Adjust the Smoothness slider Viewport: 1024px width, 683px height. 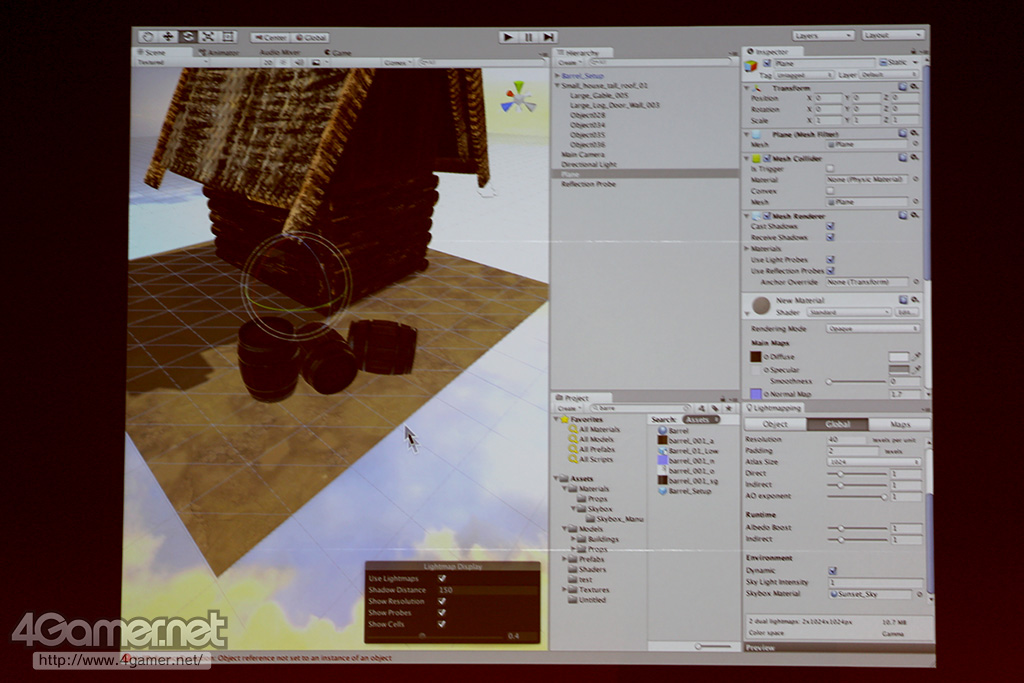(x=856, y=381)
